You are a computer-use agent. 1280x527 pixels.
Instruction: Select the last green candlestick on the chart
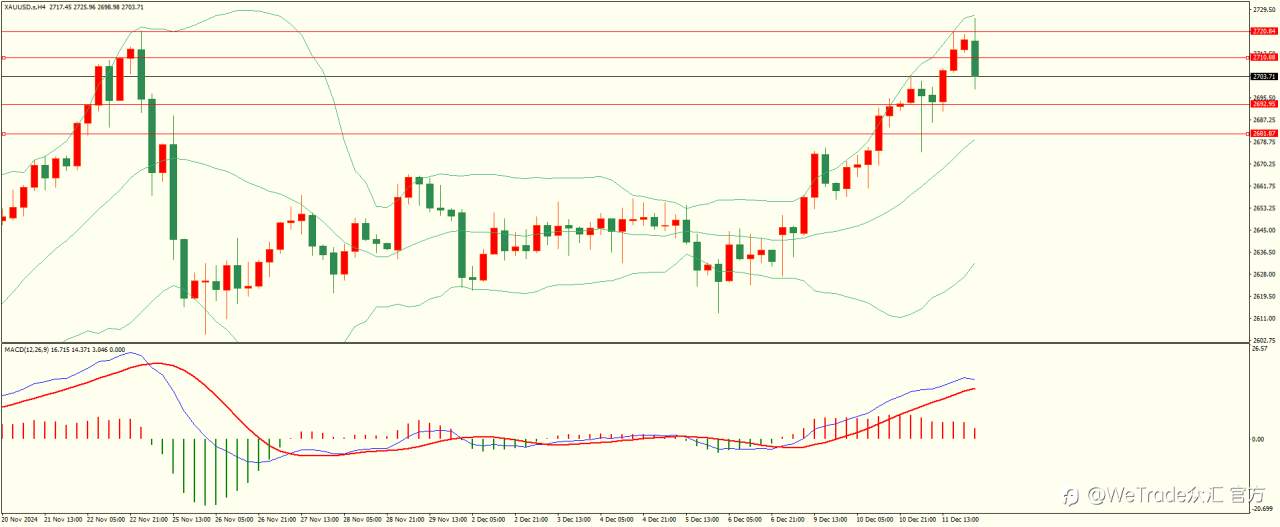975,58
